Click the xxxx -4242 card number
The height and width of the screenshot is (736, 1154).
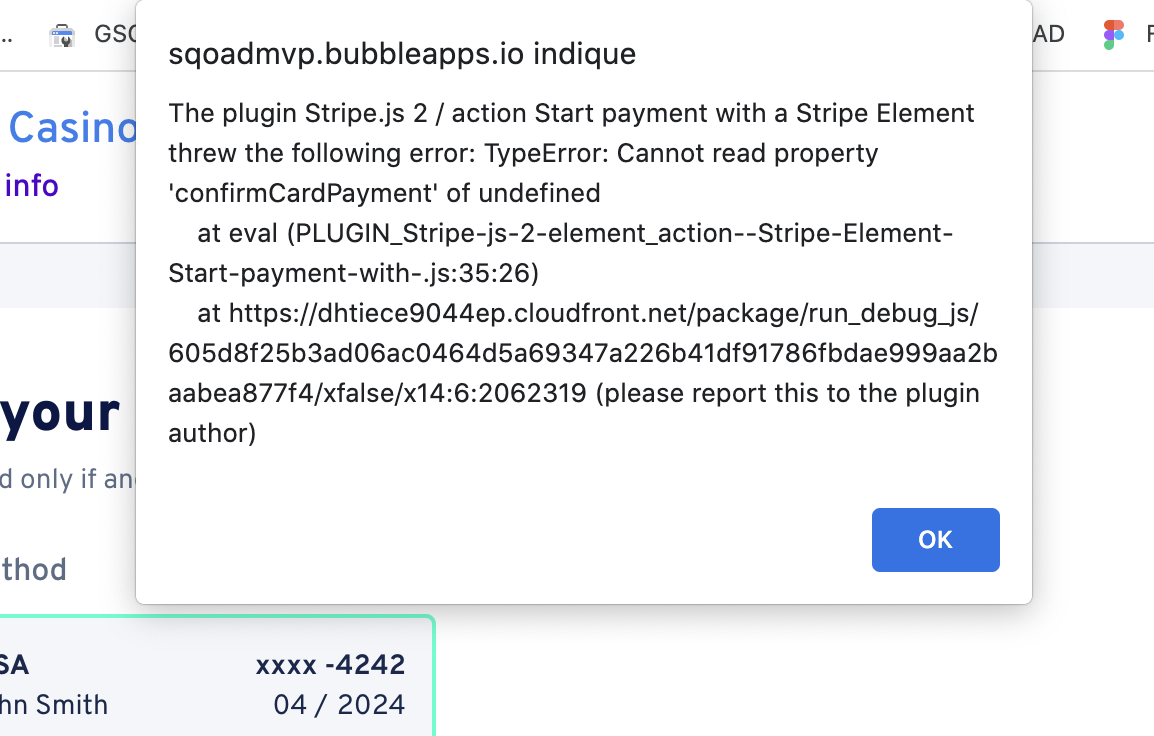tap(330, 665)
